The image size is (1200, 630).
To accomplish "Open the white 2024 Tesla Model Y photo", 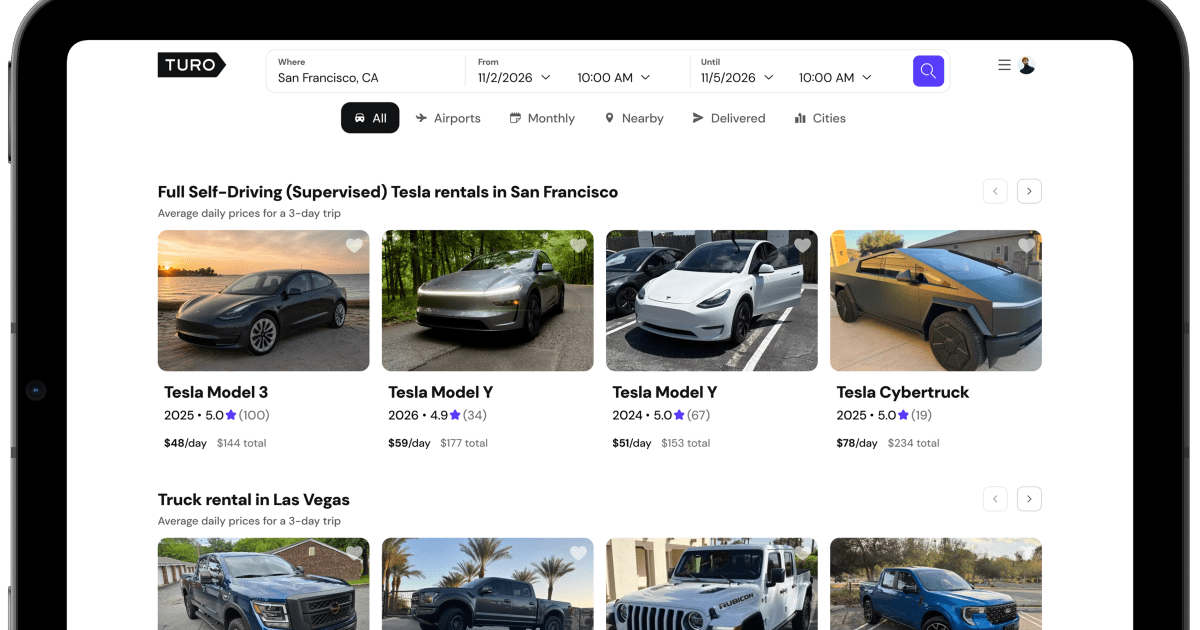I will coord(712,301).
